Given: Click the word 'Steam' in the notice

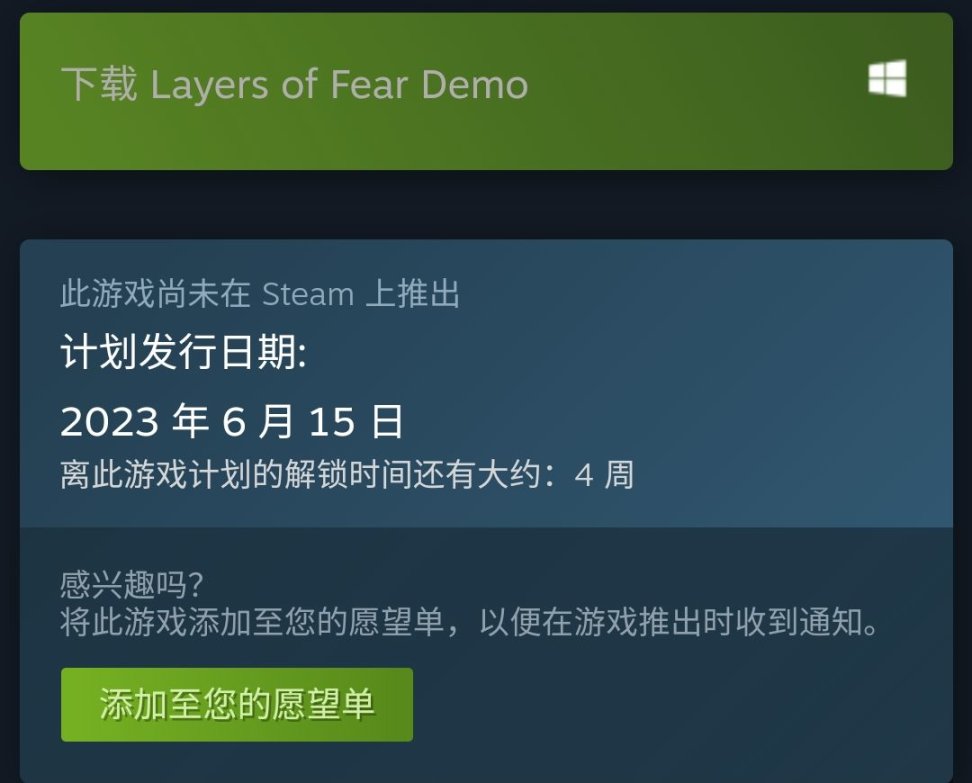Looking at the screenshot, I should 307,294.
